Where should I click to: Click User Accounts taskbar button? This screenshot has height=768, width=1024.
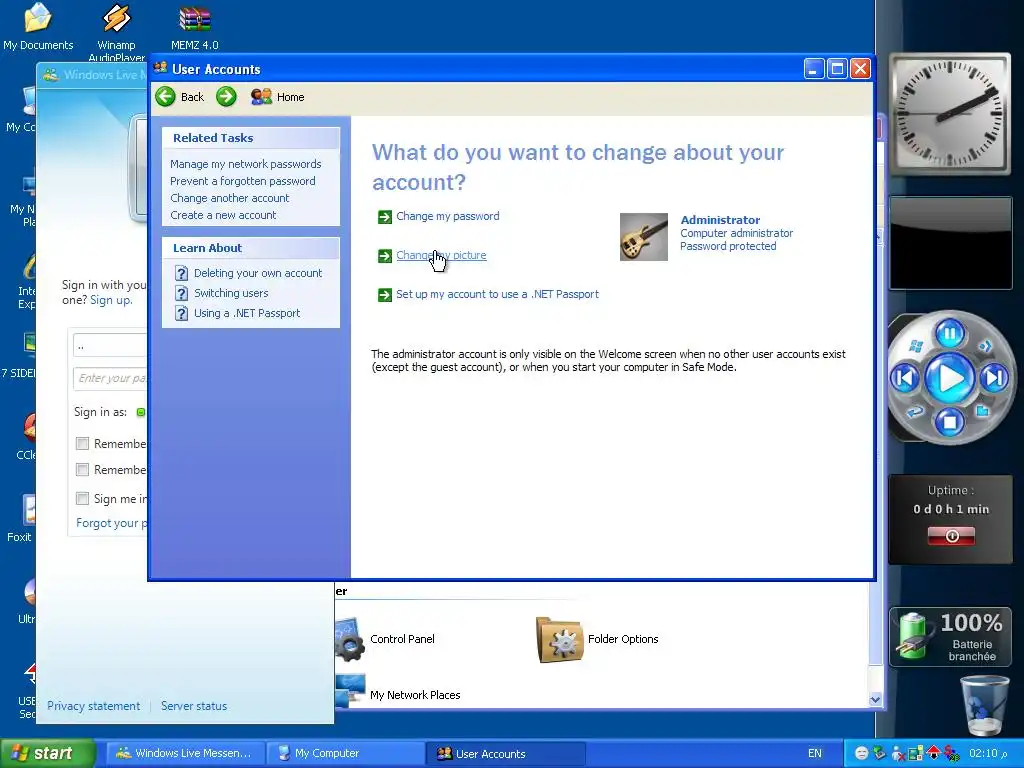click(506, 753)
